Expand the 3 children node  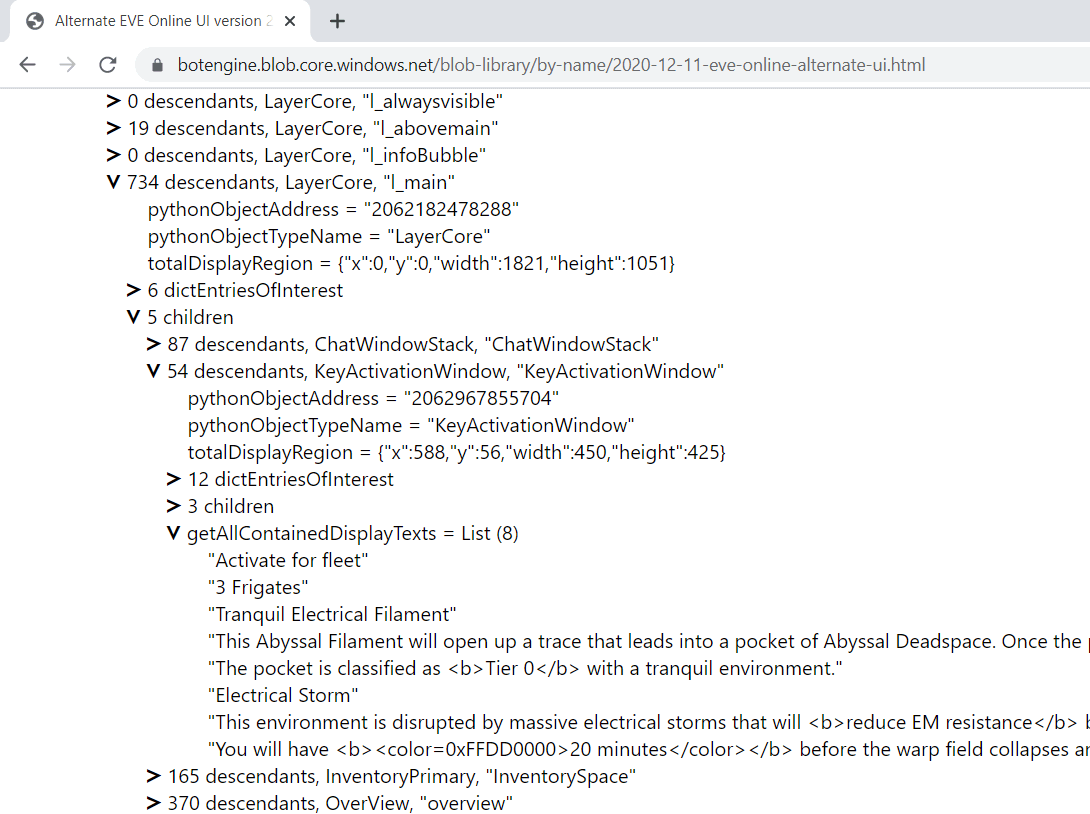(x=174, y=507)
